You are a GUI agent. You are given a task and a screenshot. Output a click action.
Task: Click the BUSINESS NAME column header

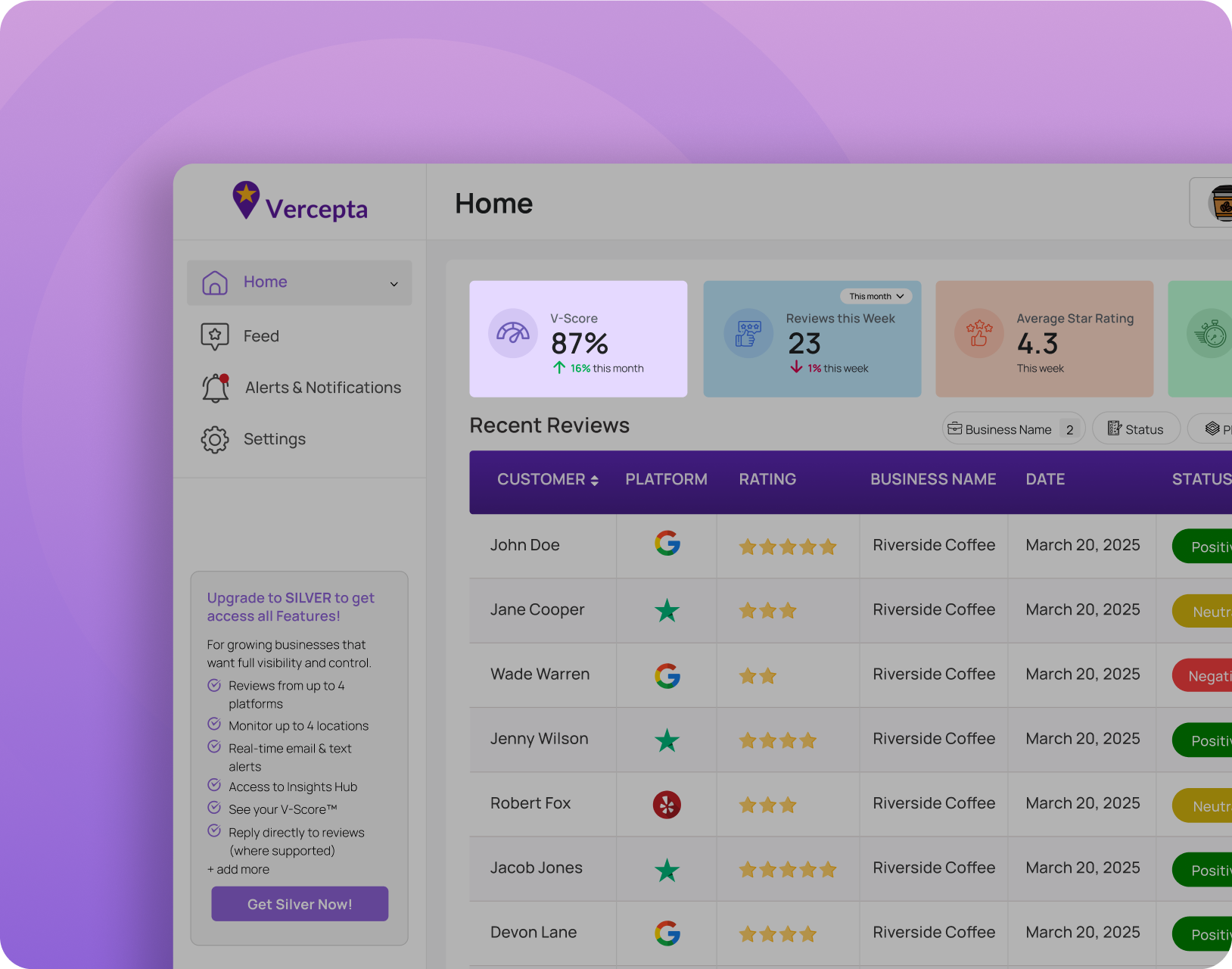933,479
